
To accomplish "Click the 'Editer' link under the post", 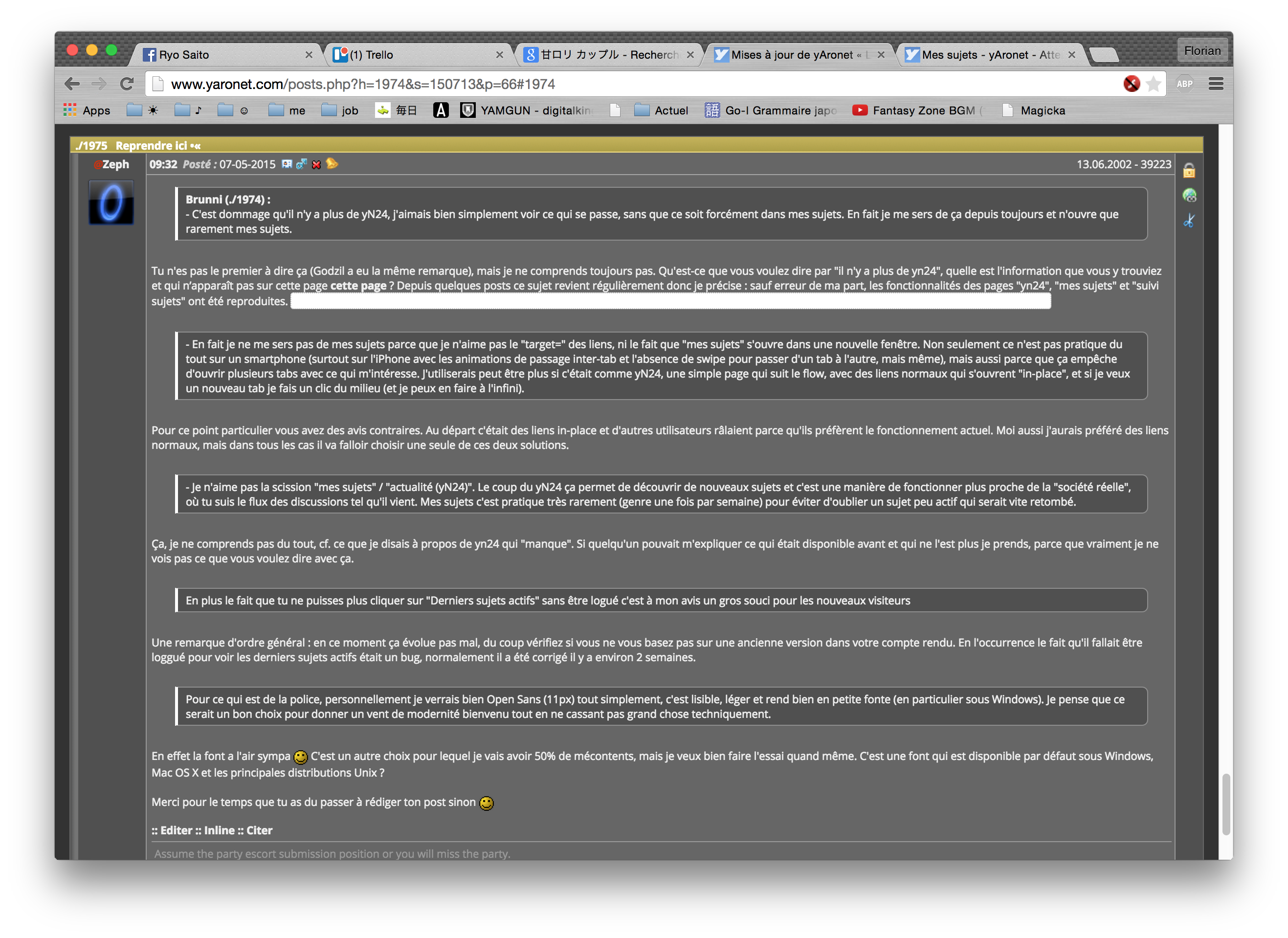I will 176,830.
